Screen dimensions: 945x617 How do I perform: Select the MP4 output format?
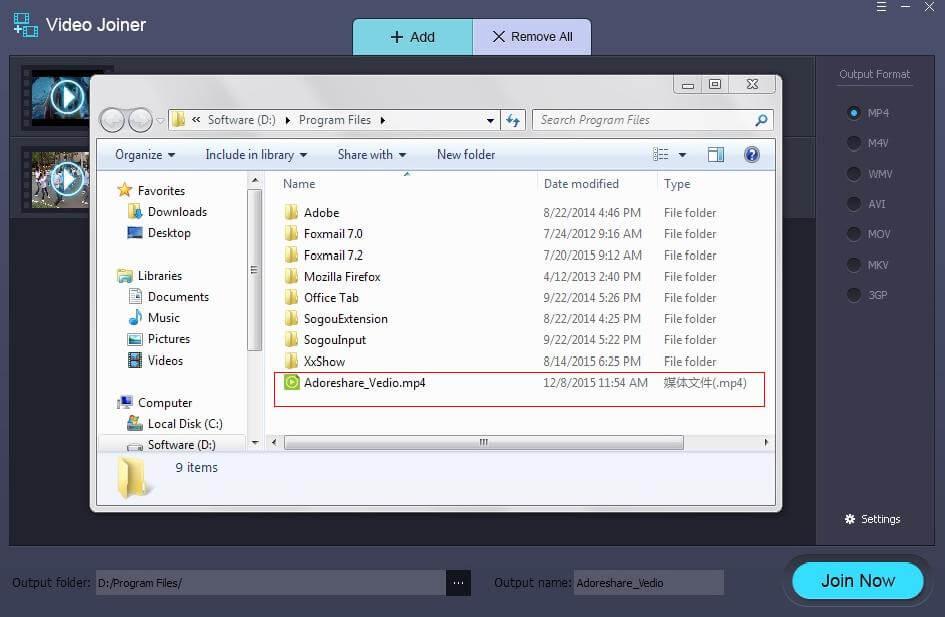854,113
